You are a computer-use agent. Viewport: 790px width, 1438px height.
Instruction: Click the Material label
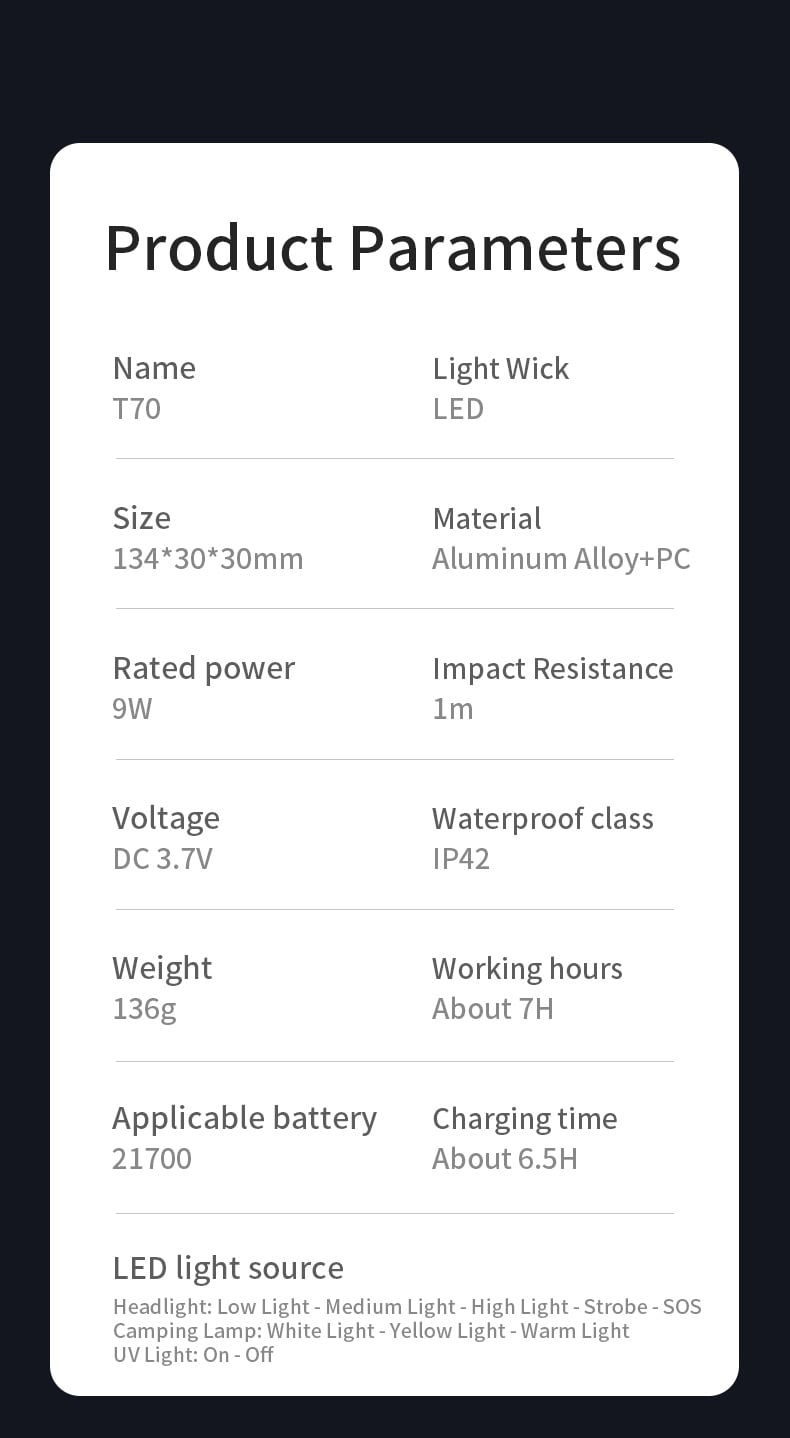click(486, 518)
